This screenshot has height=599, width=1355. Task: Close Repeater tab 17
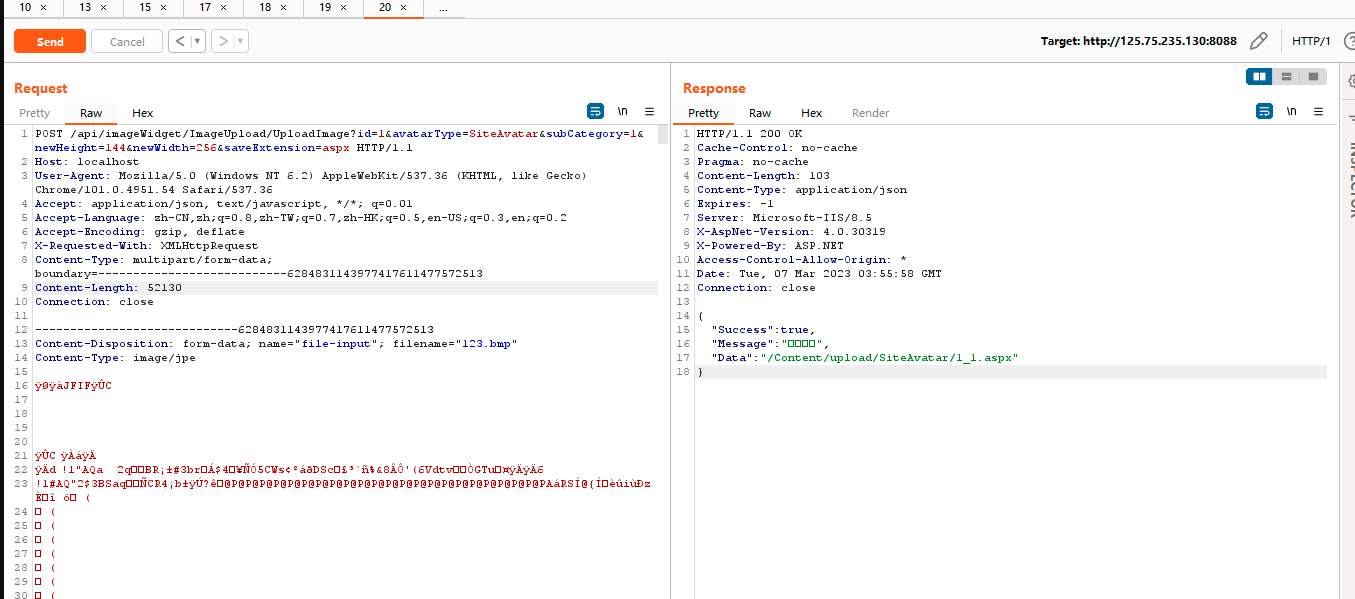coord(224,7)
